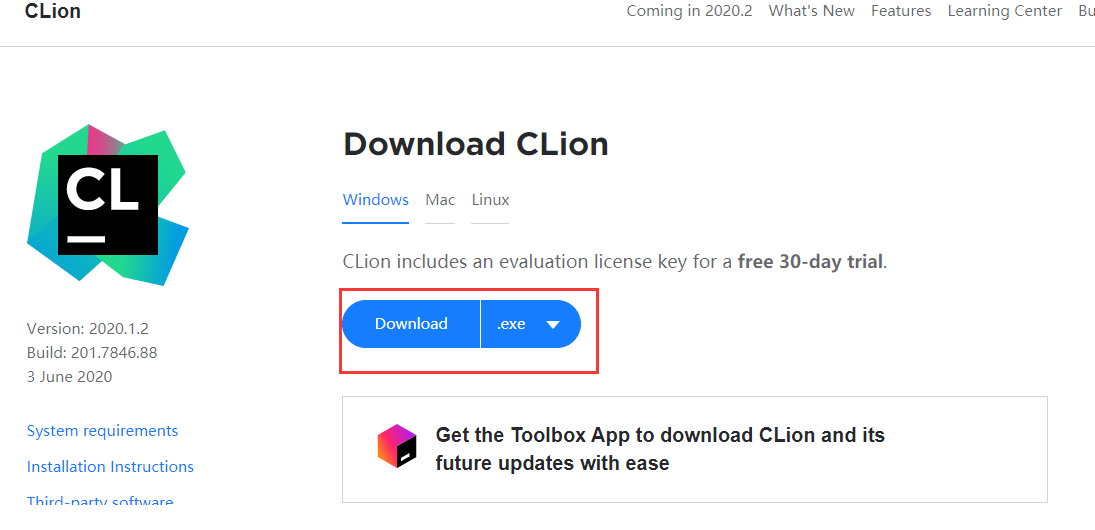Click the Download CLion page heading
The width and height of the screenshot is (1095, 530).
point(476,144)
